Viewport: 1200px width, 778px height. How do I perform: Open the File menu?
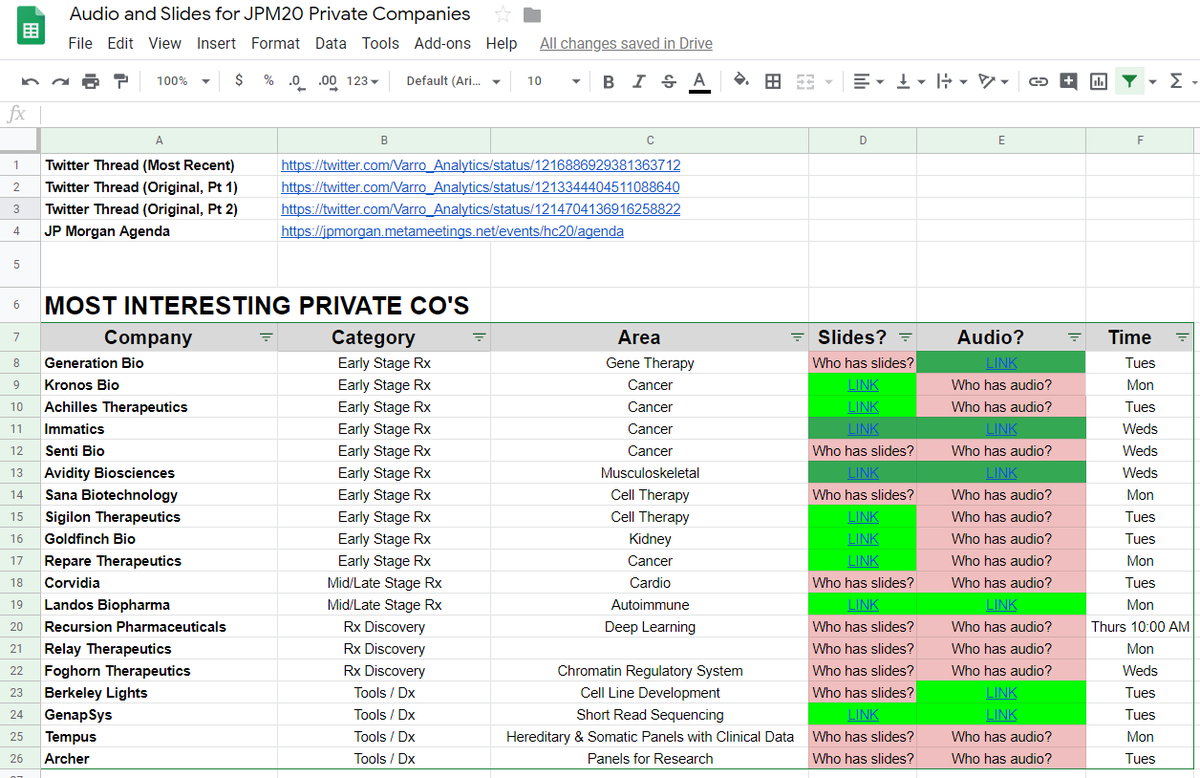pos(80,43)
